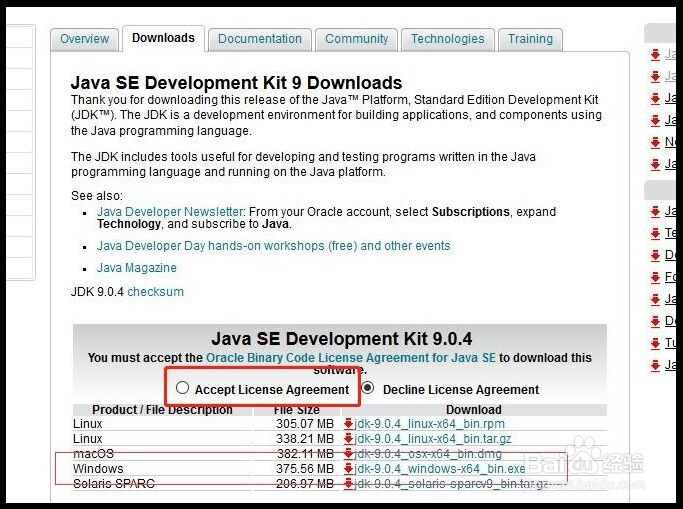Download jdk-9.0.4_linux-x64_bin.tar.gz file

(x=433, y=439)
